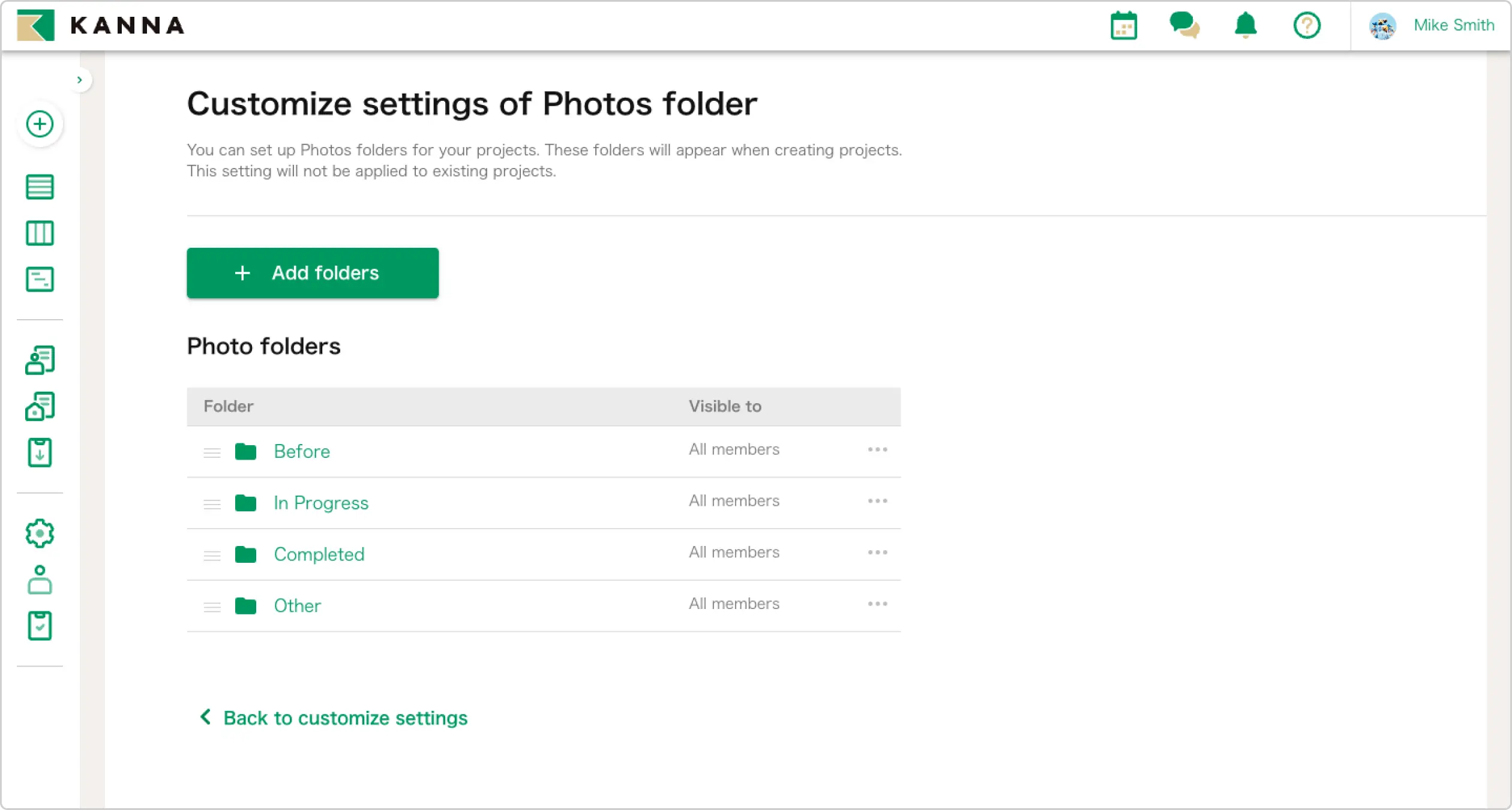
Task: Expand the sidebar with chevron arrow
Action: click(x=80, y=80)
